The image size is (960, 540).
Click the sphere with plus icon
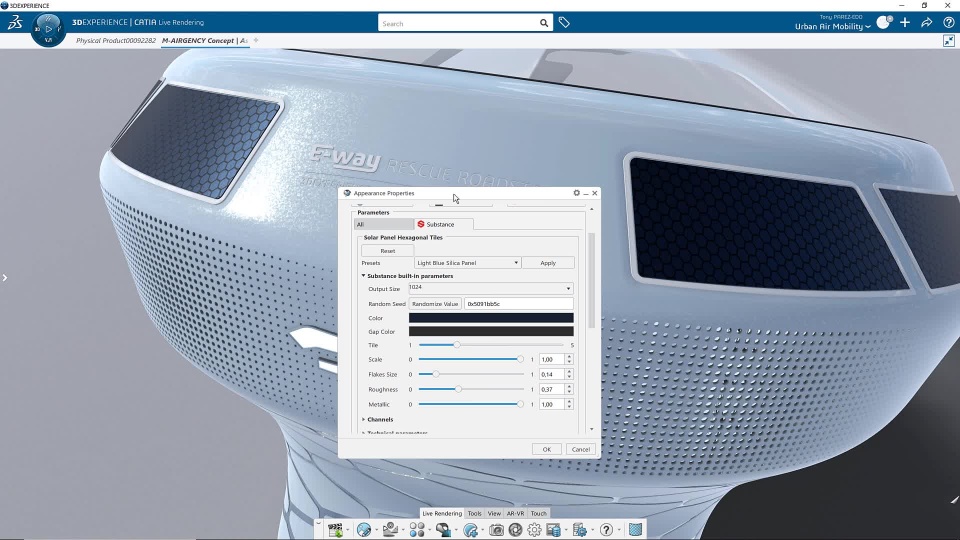470,530
